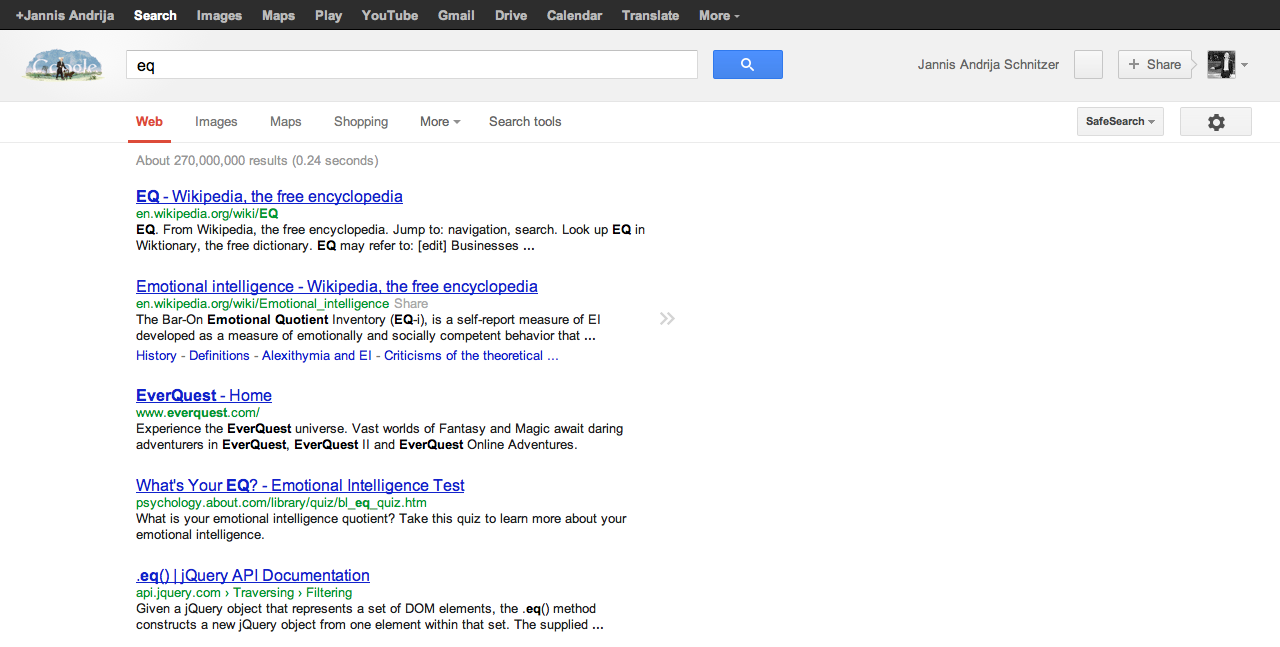Switch to the Shopping results tab
This screenshot has height=647, width=1280.
(x=361, y=122)
